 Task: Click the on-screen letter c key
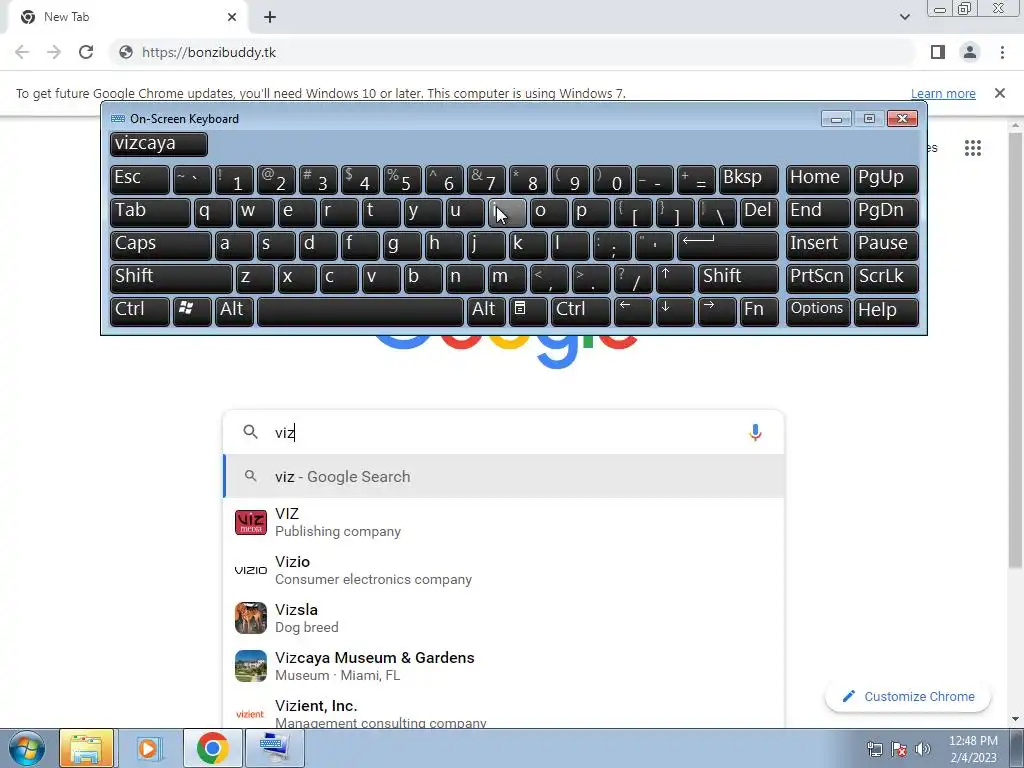point(340,278)
